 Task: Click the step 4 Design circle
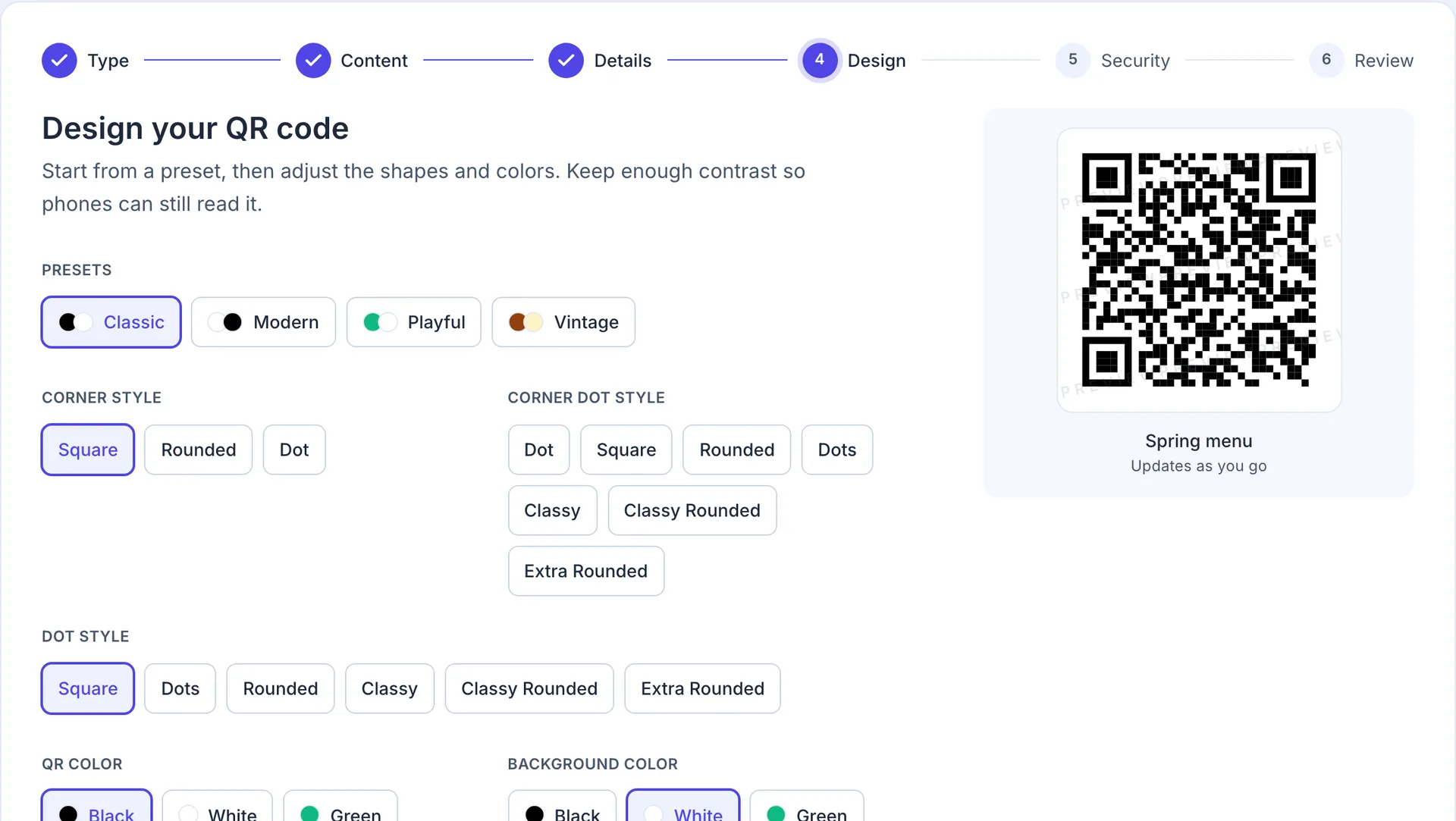[x=820, y=60]
